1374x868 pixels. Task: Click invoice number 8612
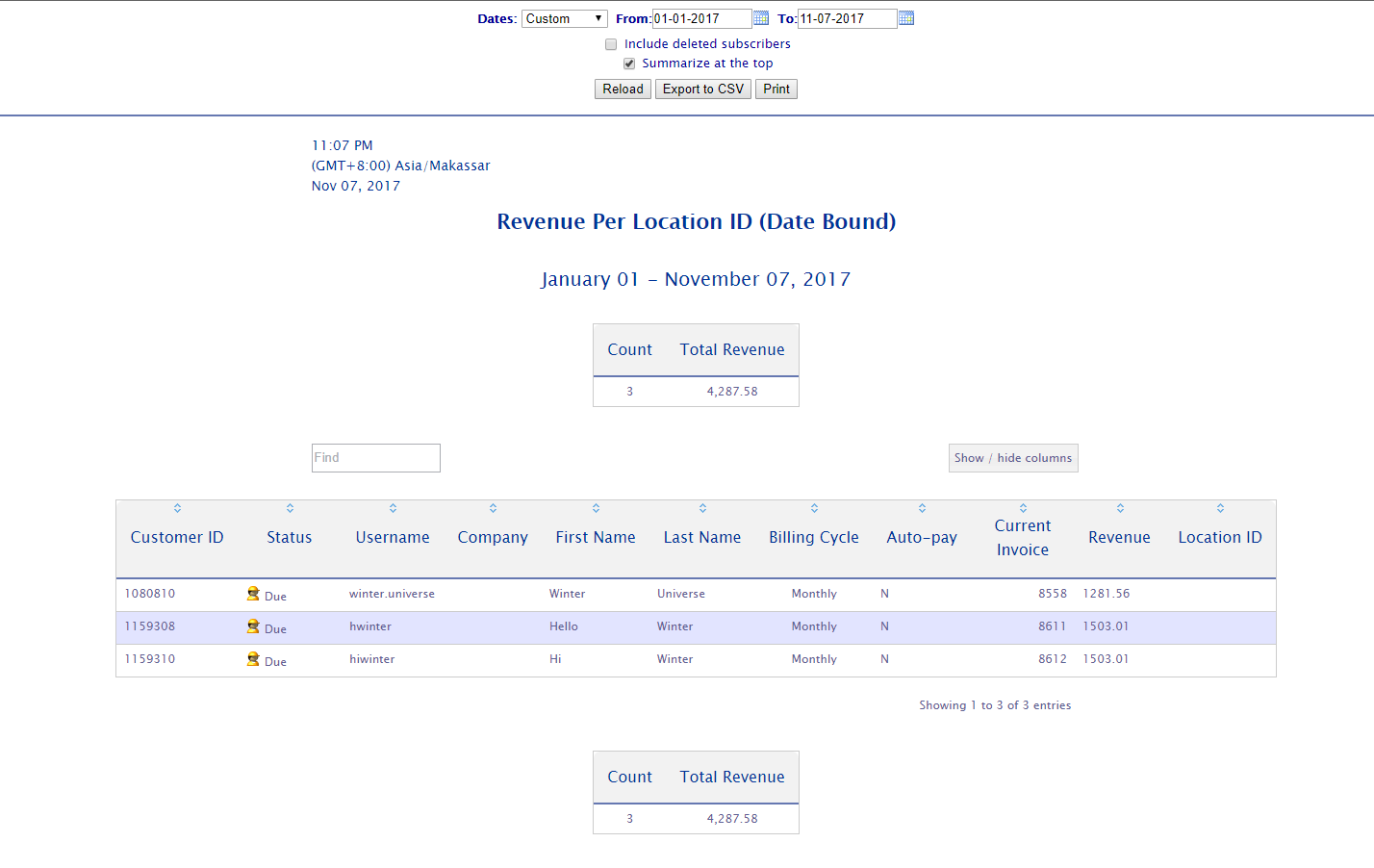1053,659
